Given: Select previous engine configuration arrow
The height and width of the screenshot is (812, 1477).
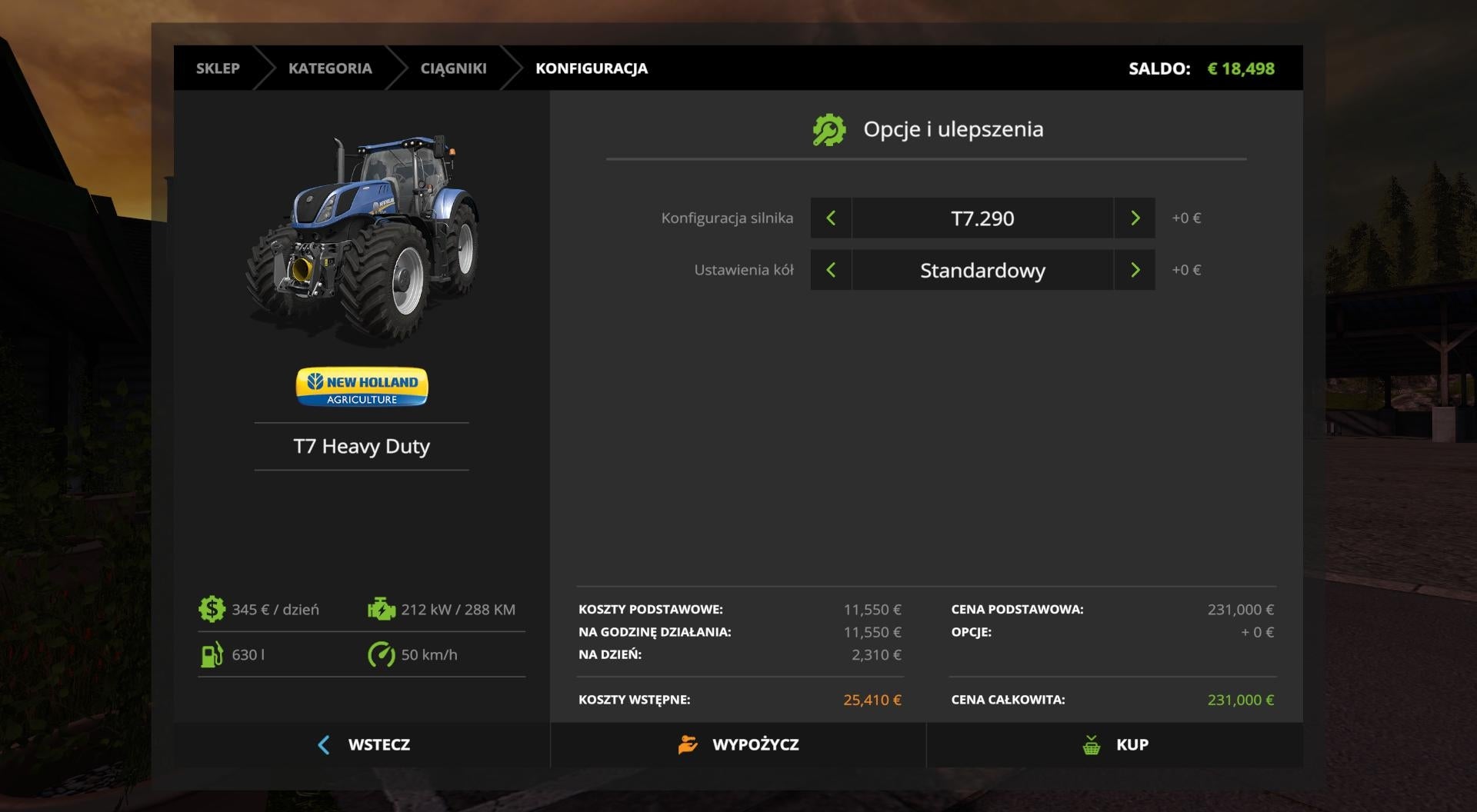Looking at the screenshot, I should click(831, 218).
